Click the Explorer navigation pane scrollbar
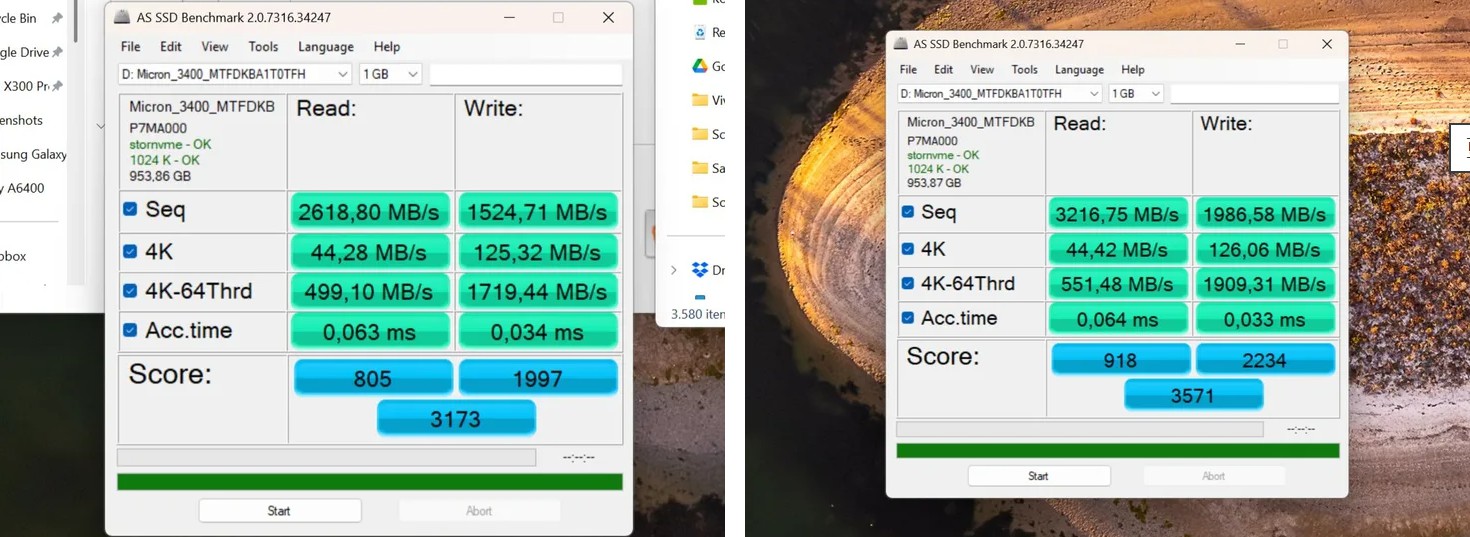 (74, 22)
